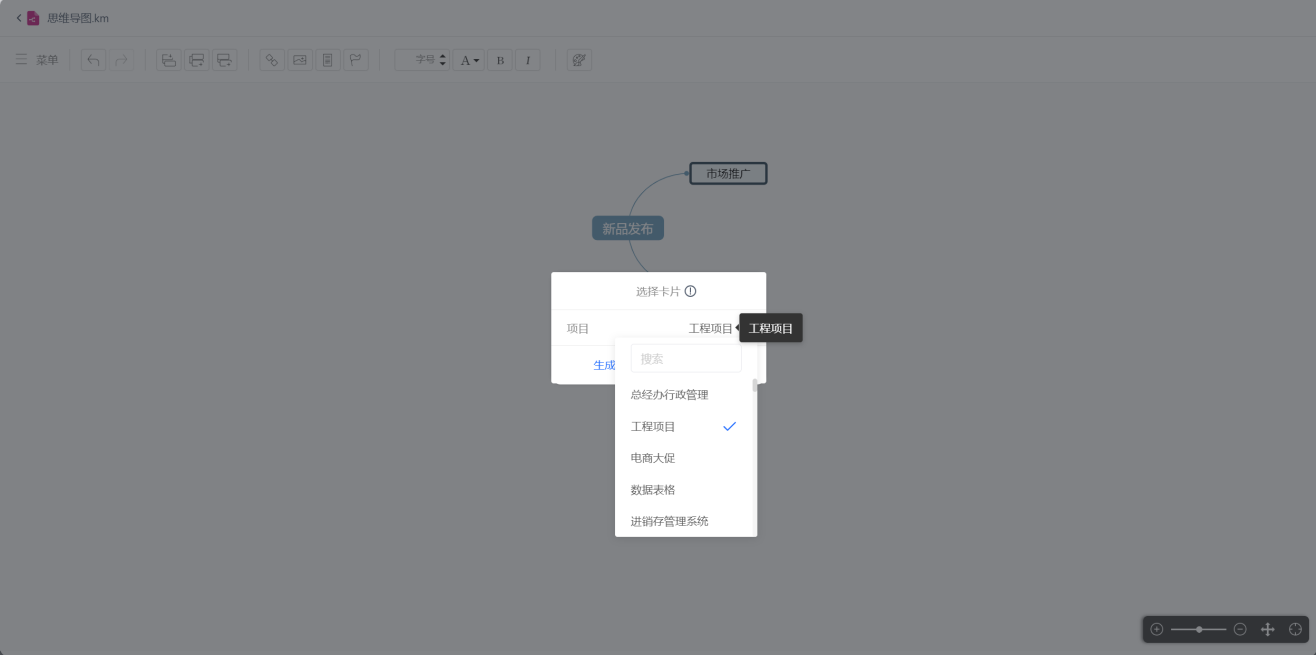Screen dimensions: 1316x655
Task: Click the 搜索 search field
Action: [x=686, y=358]
